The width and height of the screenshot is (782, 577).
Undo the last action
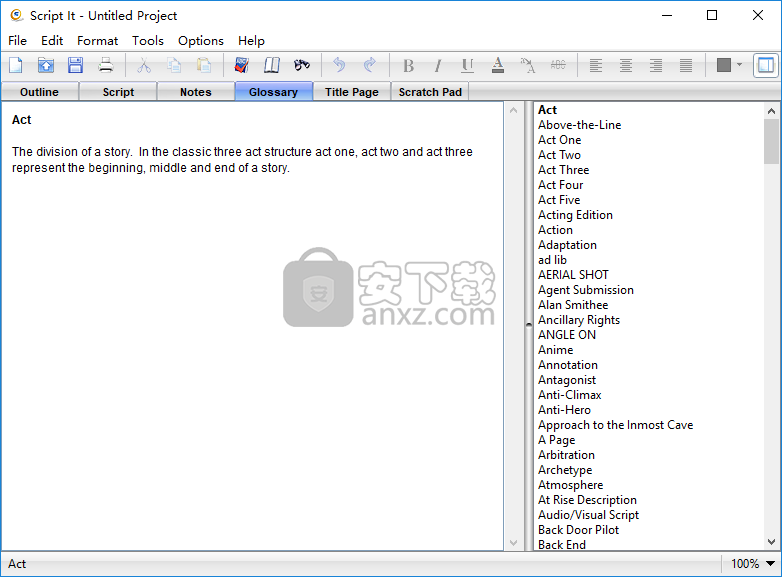point(339,65)
